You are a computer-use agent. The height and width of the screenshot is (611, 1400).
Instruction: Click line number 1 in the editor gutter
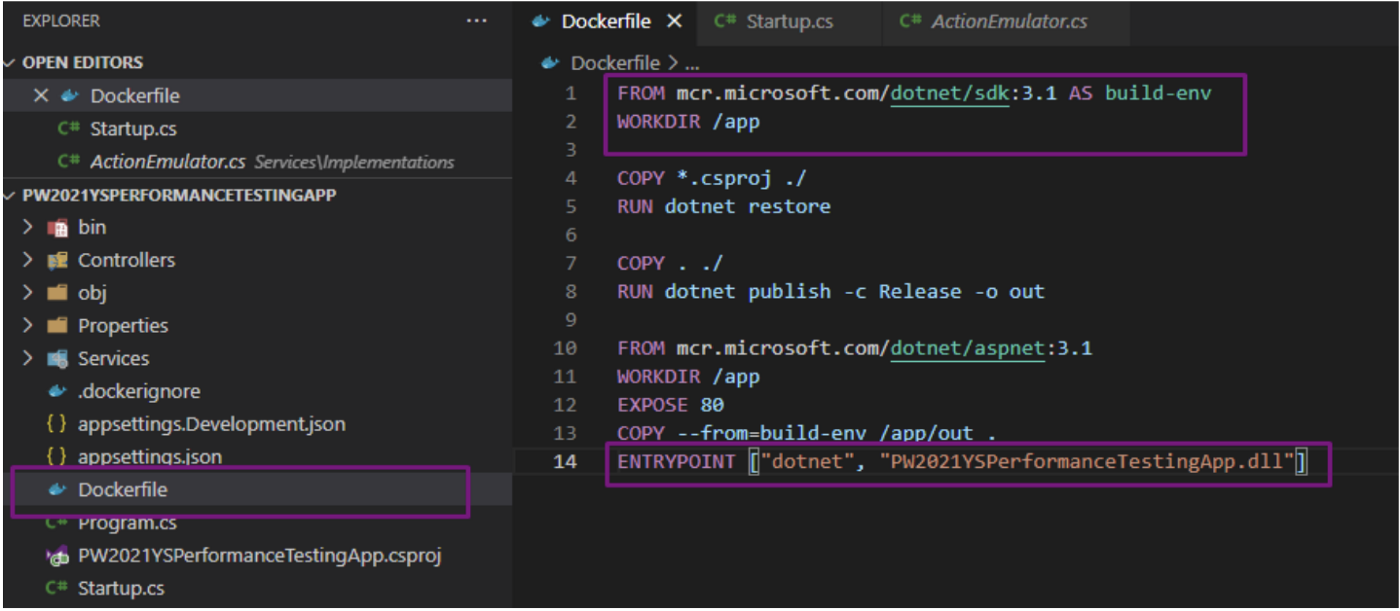tap(571, 94)
